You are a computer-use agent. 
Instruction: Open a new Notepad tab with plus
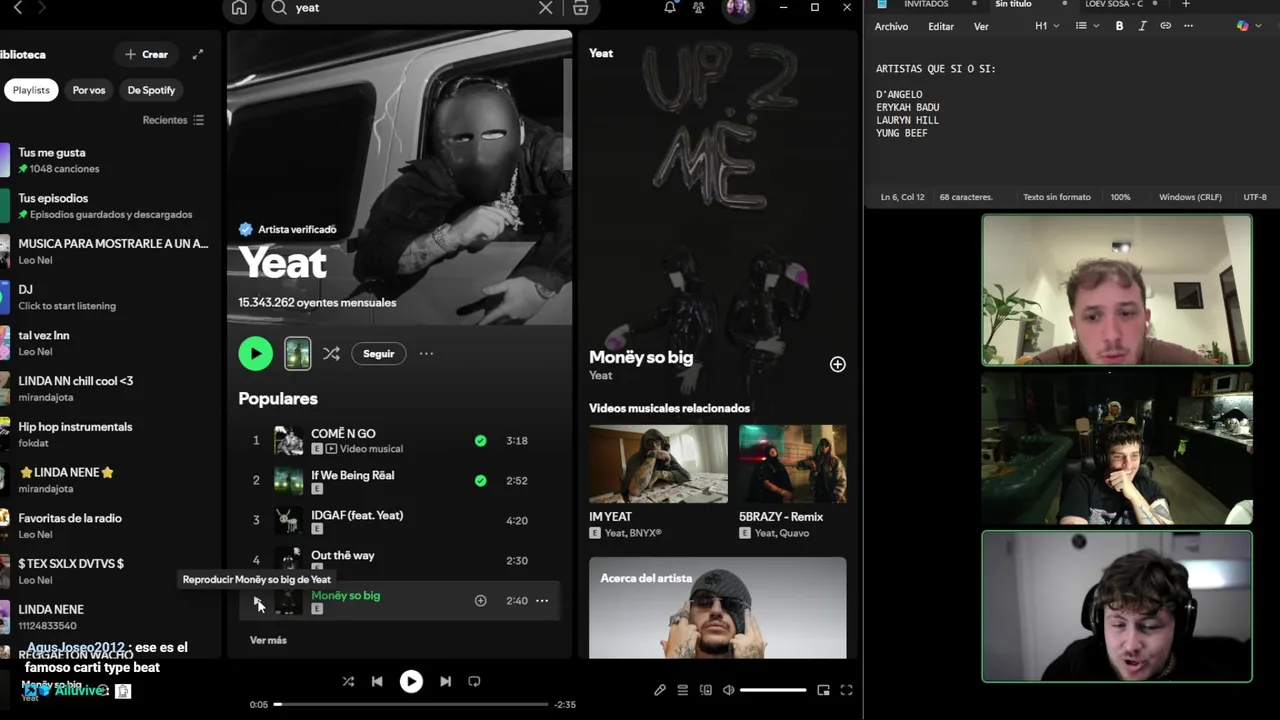pyautogui.click(x=1186, y=5)
